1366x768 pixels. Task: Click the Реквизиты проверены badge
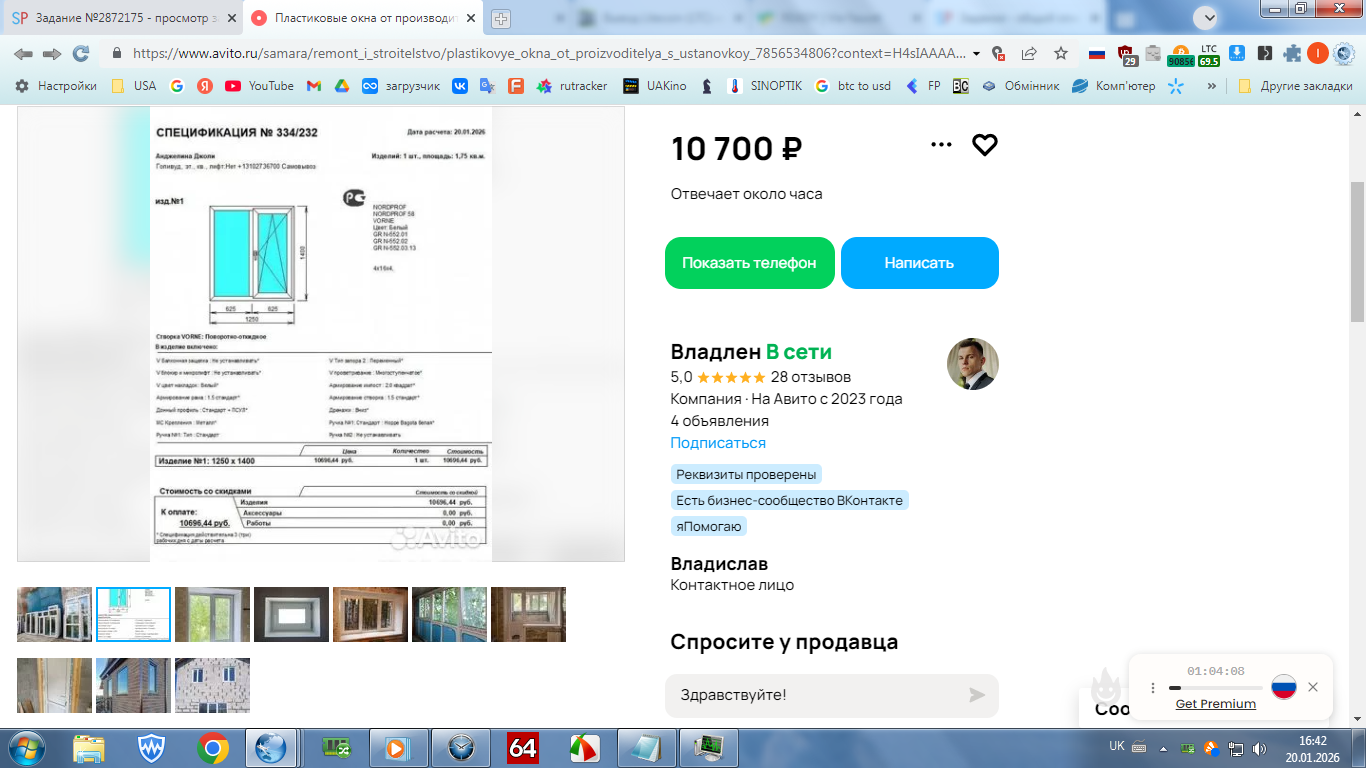click(746, 475)
